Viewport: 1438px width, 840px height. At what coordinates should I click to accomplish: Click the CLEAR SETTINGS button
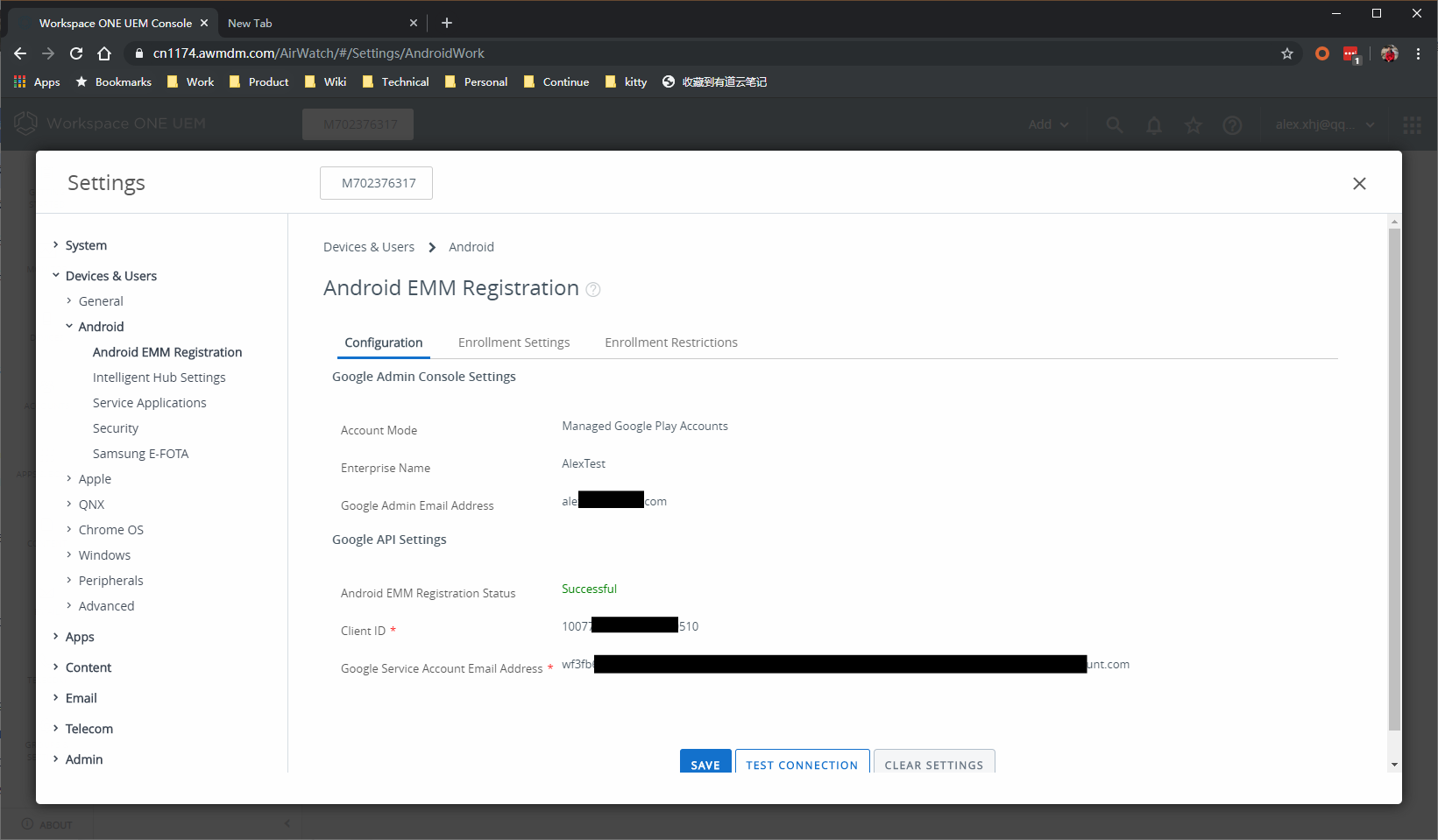click(934, 761)
